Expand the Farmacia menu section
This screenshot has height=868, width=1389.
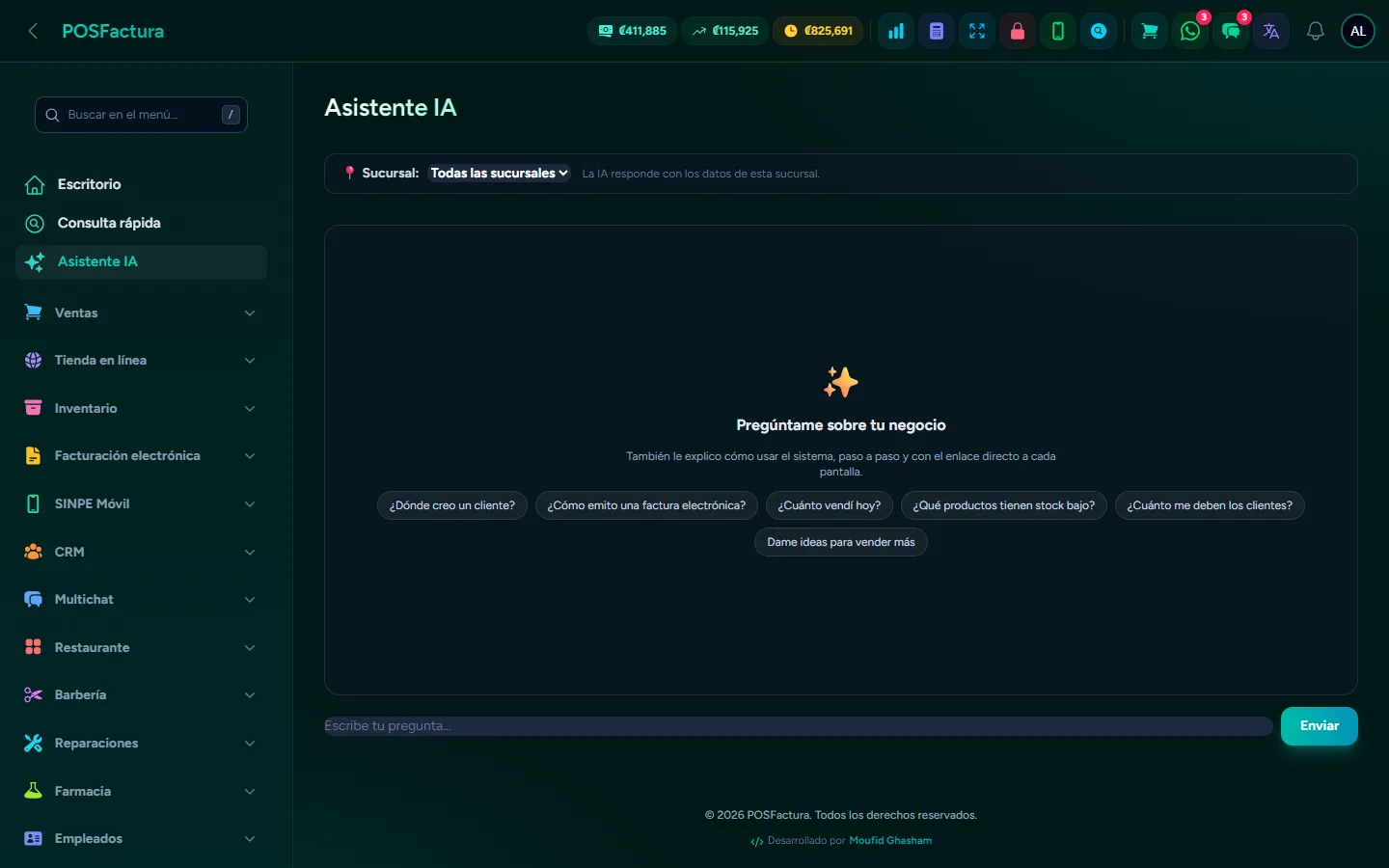pyautogui.click(x=141, y=791)
